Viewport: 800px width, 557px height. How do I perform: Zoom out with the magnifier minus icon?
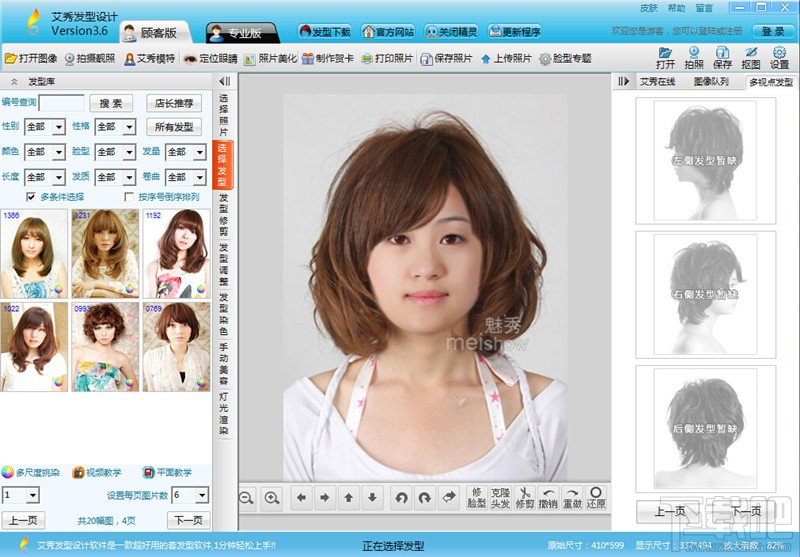point(247,497)
